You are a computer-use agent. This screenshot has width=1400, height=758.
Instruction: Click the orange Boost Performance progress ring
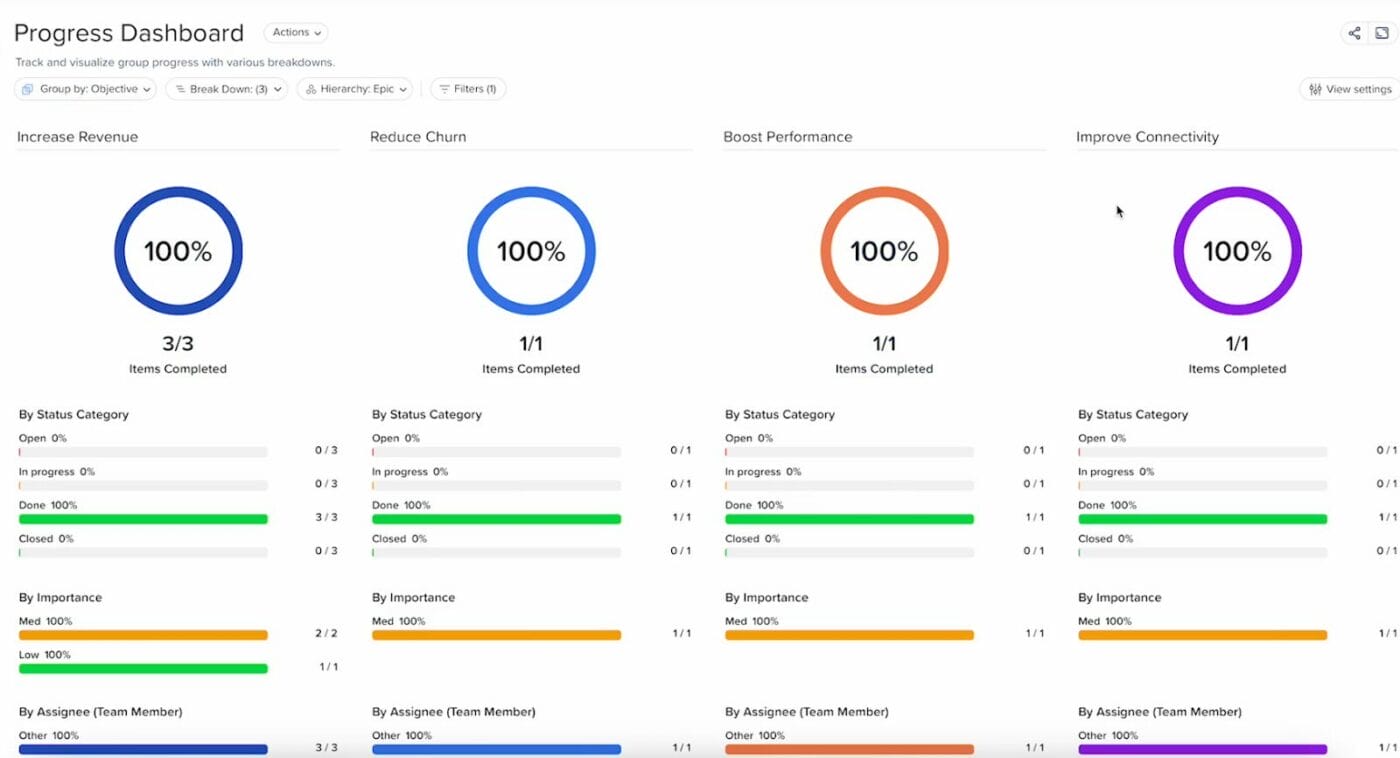(884, 251)
